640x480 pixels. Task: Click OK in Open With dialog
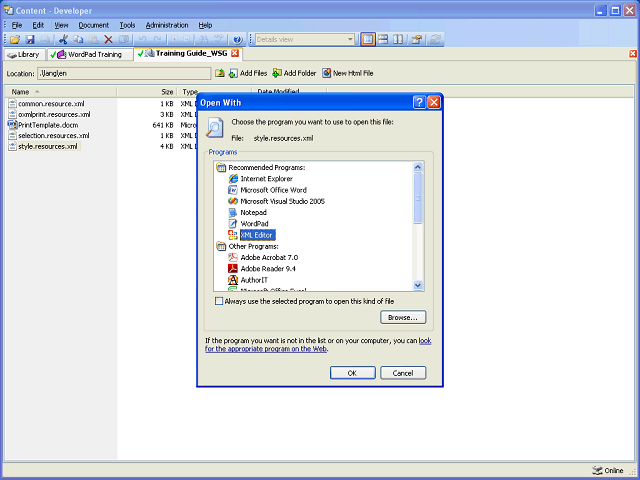pyautogui.click(x=352, y=373)
